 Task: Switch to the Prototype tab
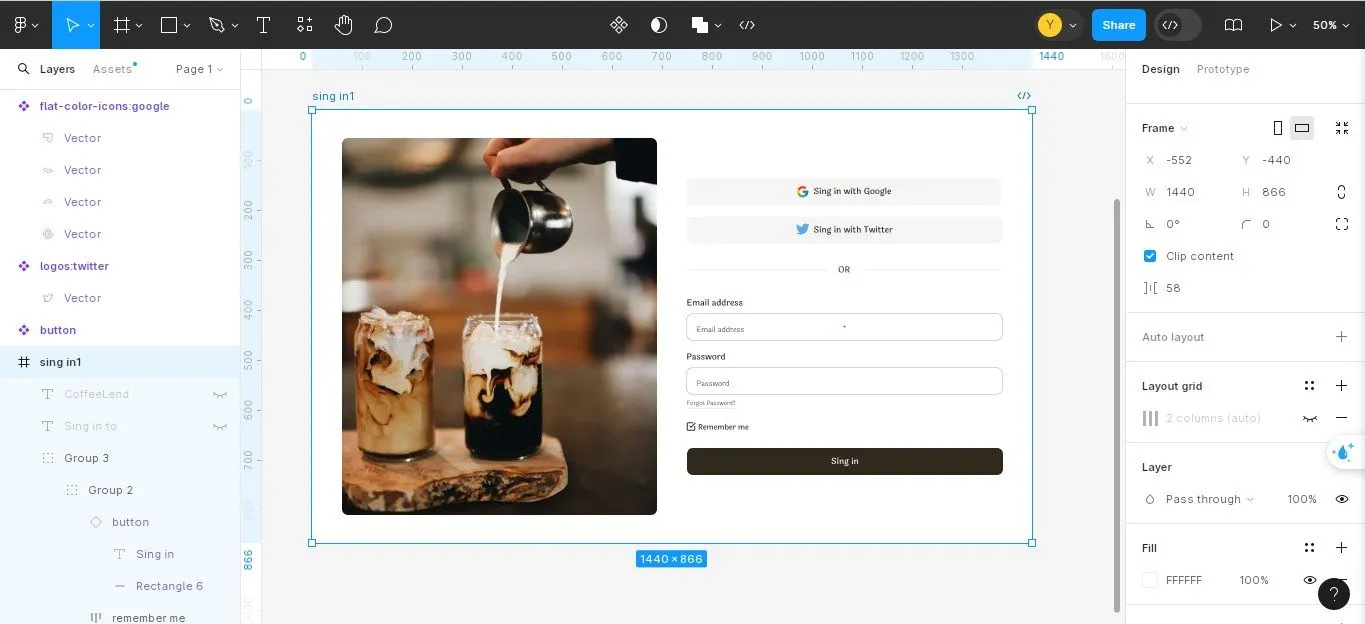(x=1222, y=69)
